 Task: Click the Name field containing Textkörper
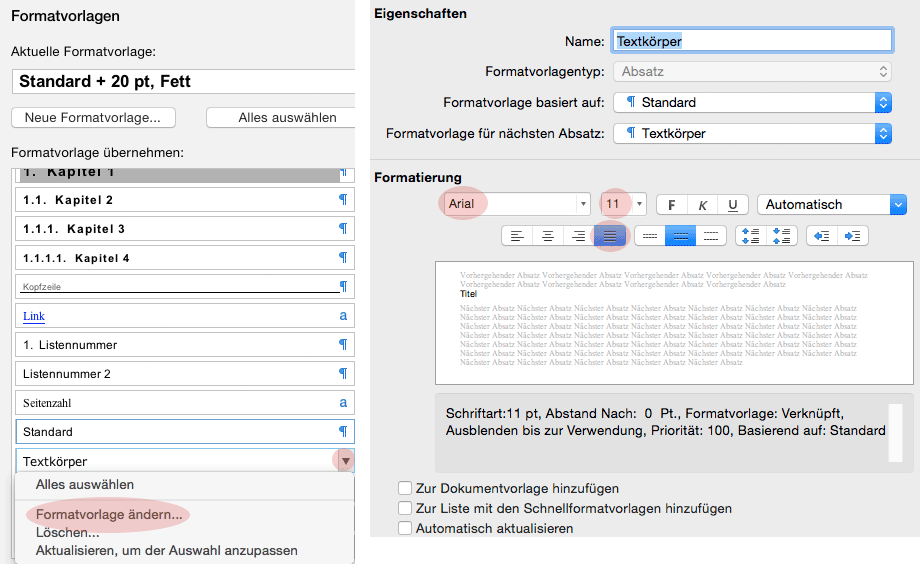pos(752,41)
